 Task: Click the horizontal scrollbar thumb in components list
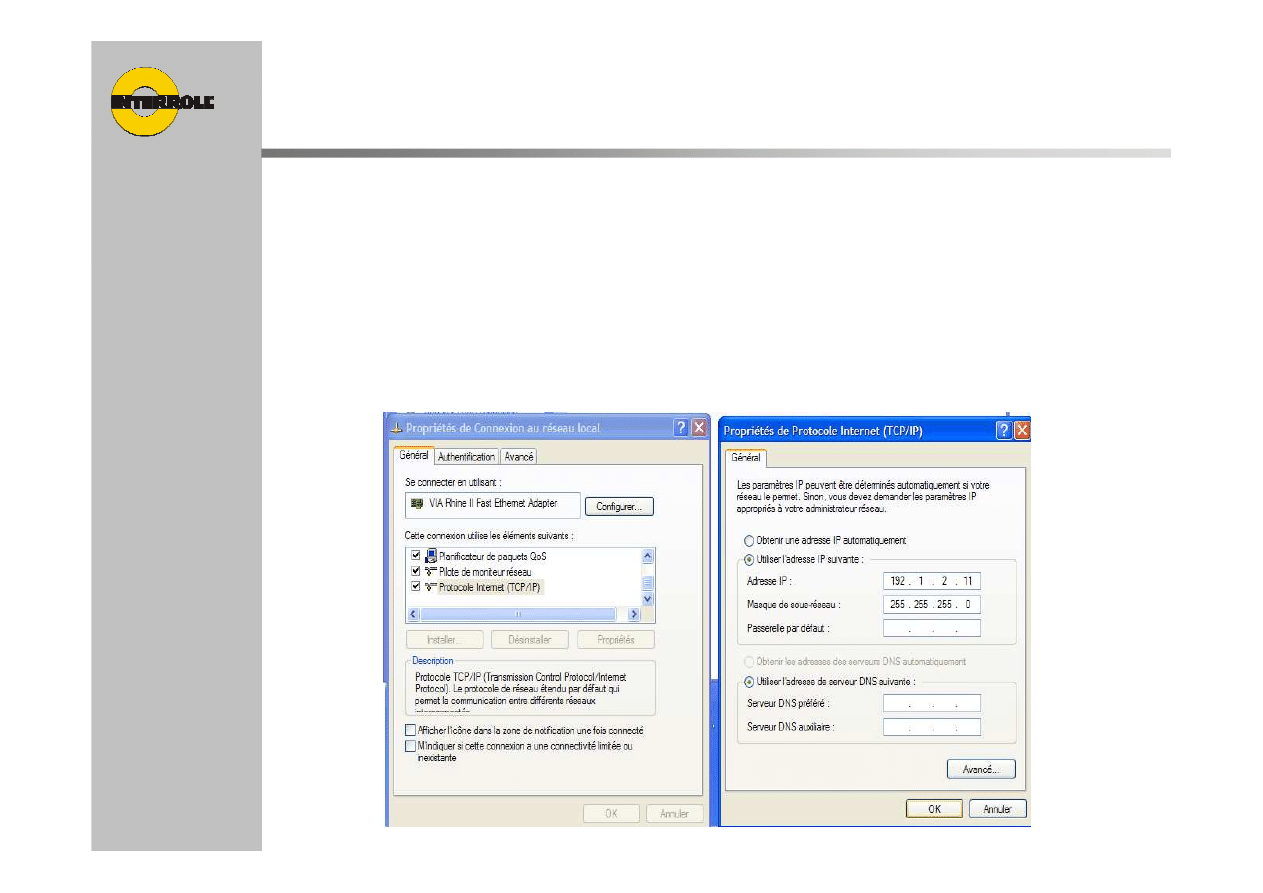tap(517, 614)
